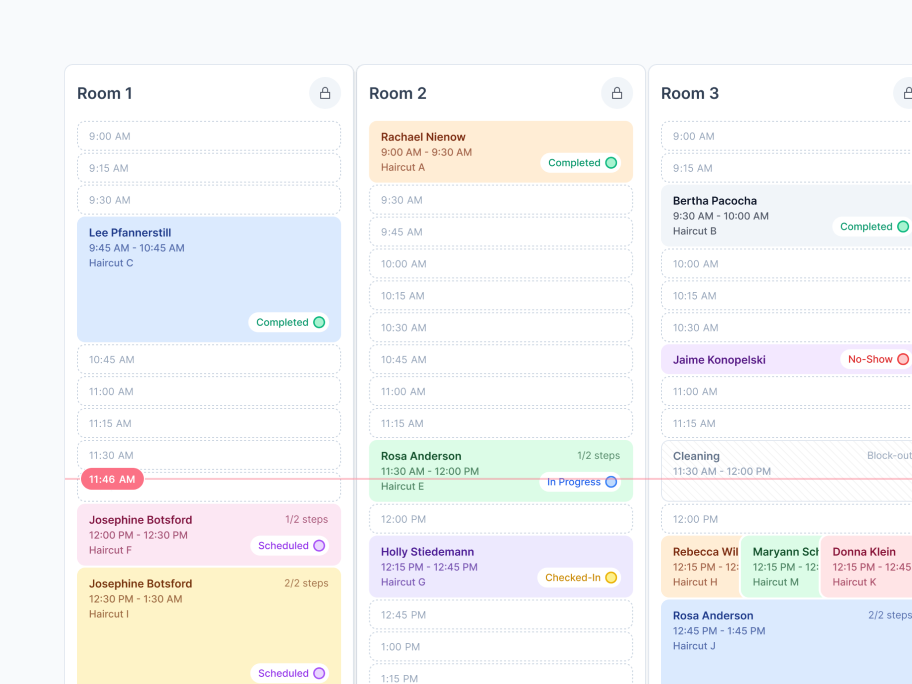Click the Room 3 lock icon
Image resolution: width=912 pixels, height=684 pixels.
click(905, 93)
